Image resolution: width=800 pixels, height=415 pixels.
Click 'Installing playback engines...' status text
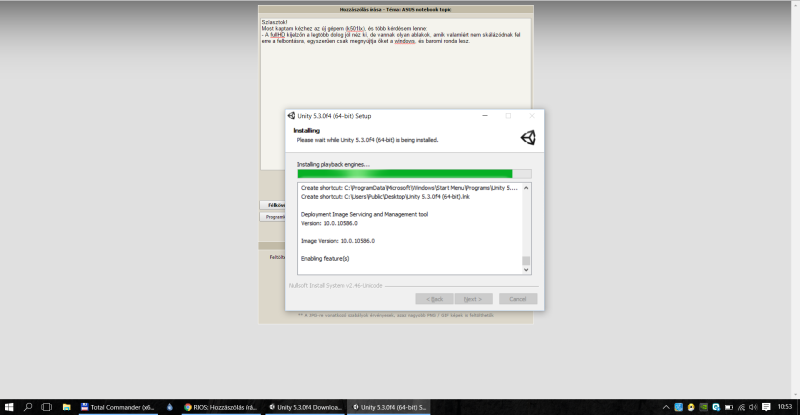pos(333,164)
